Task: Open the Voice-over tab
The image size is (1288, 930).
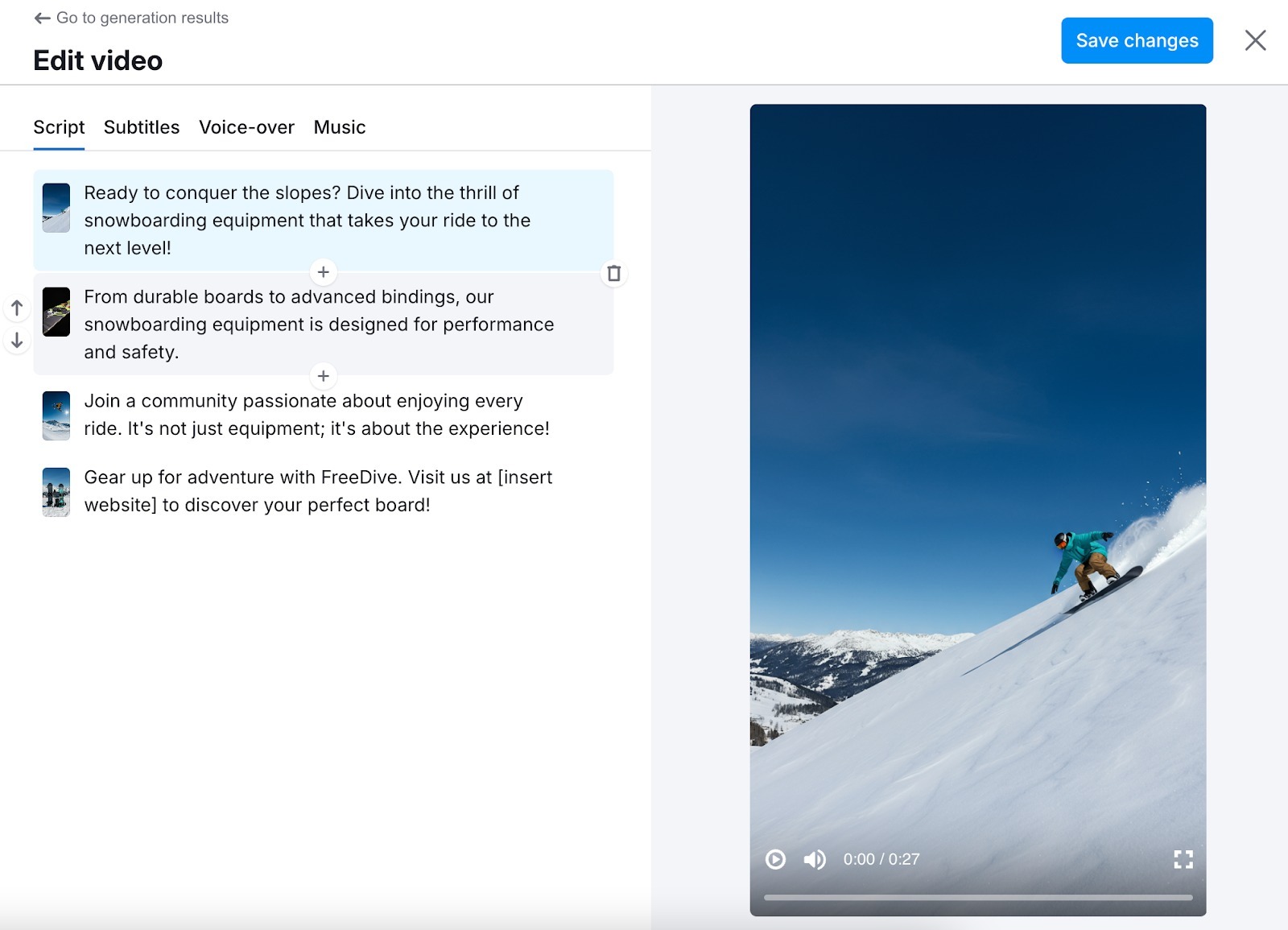Action: (x=246, y=127)
